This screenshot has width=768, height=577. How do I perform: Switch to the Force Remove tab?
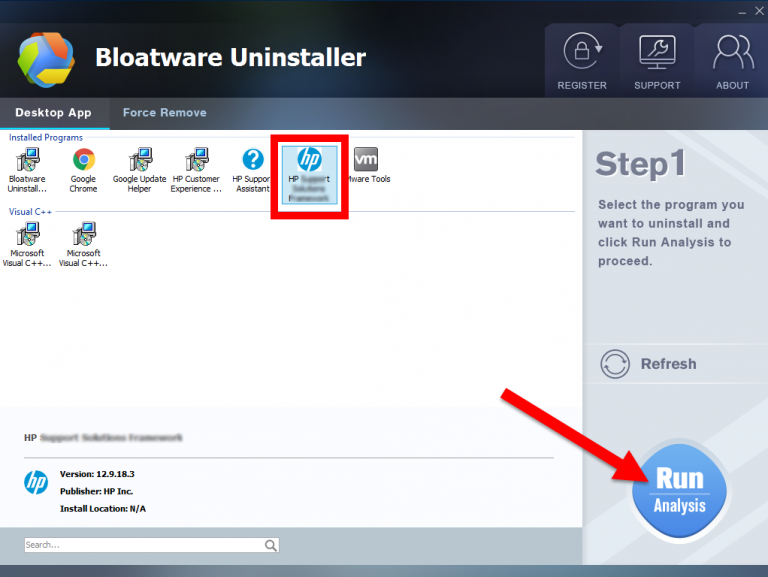coord(164,113)
